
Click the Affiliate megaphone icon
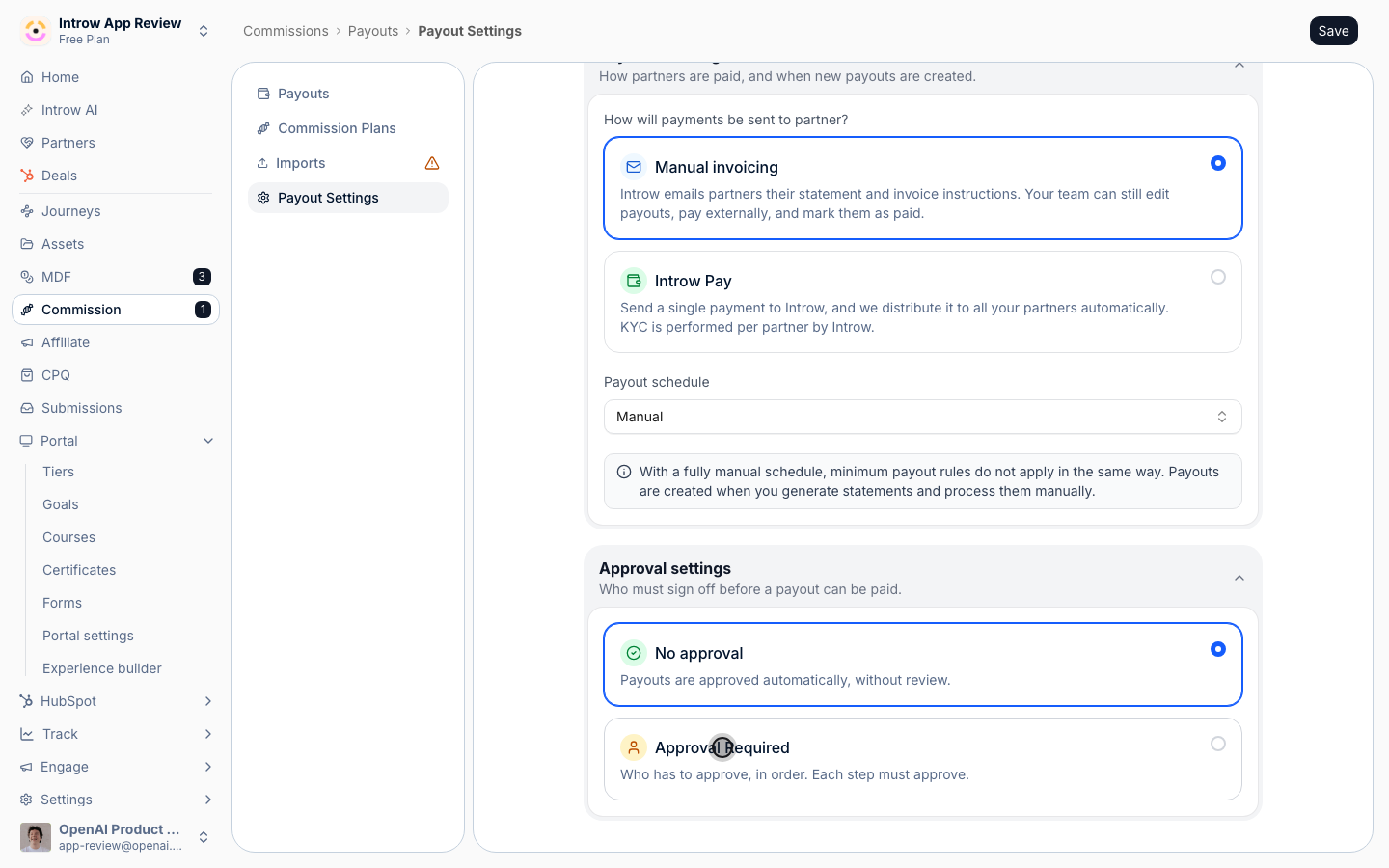pos(27,342)
